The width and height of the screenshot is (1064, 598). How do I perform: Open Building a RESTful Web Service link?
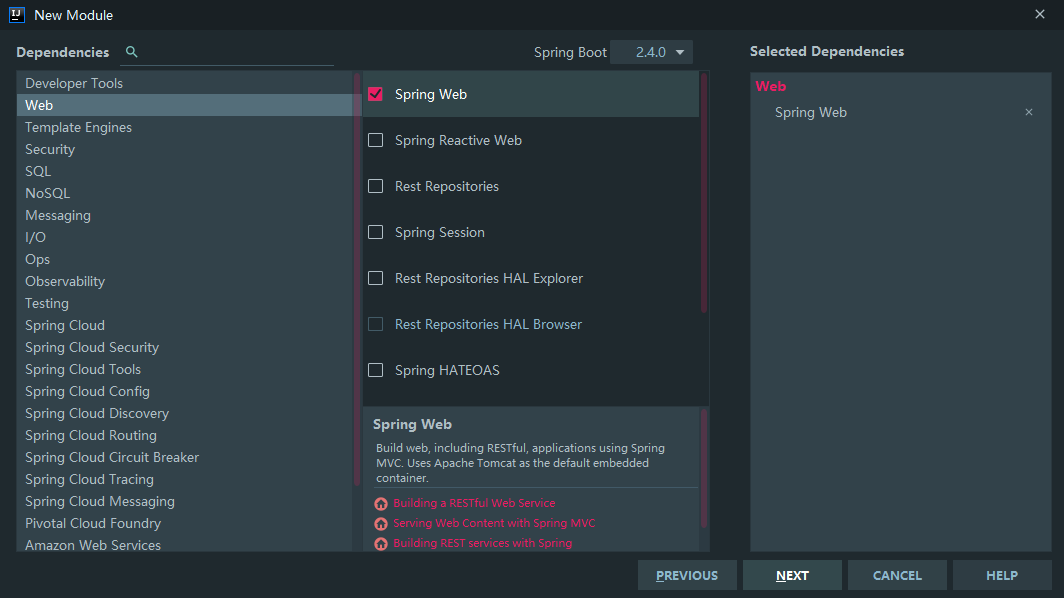[x=474, y=503]
